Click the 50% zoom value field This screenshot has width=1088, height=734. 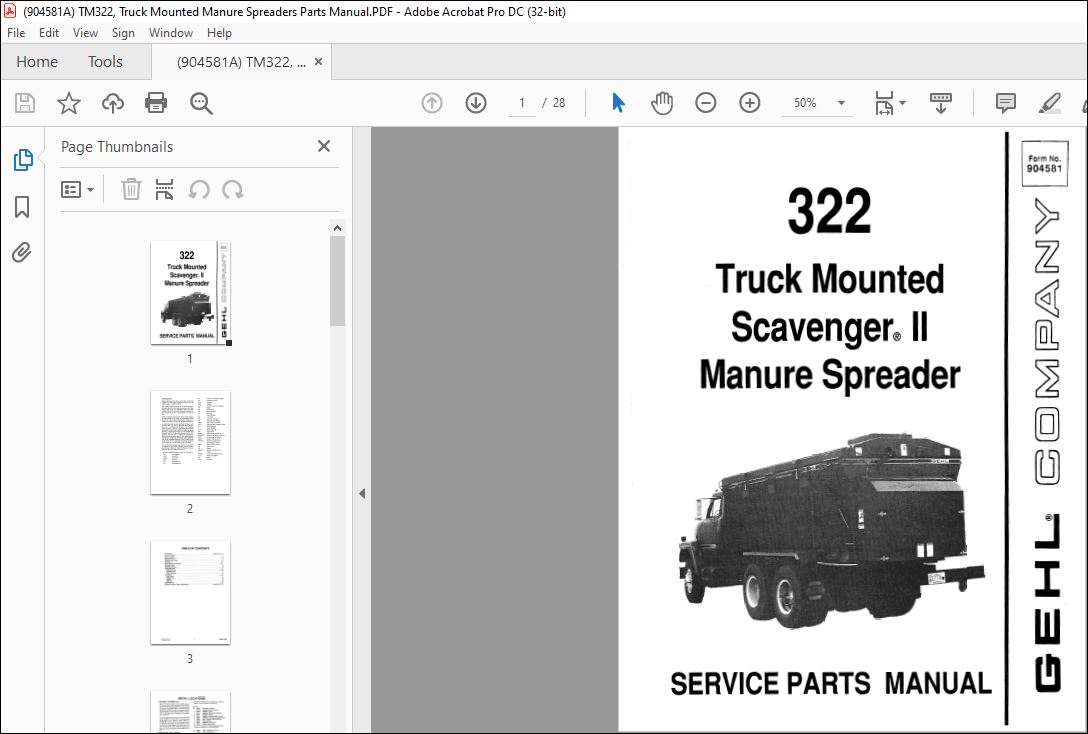point(805,103)
